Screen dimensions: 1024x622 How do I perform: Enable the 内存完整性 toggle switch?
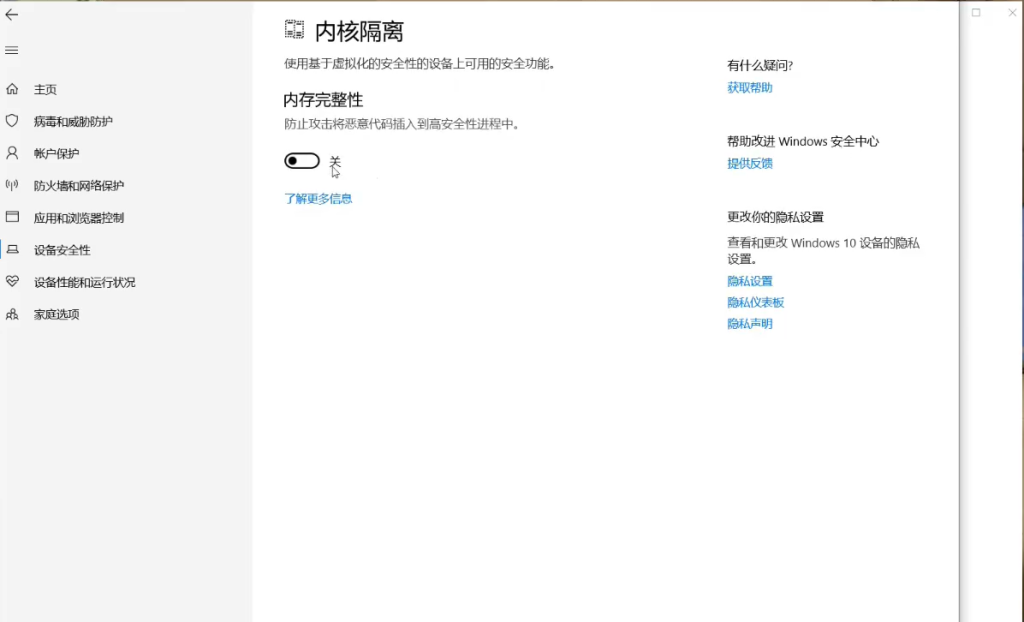[x=302, y=161]
